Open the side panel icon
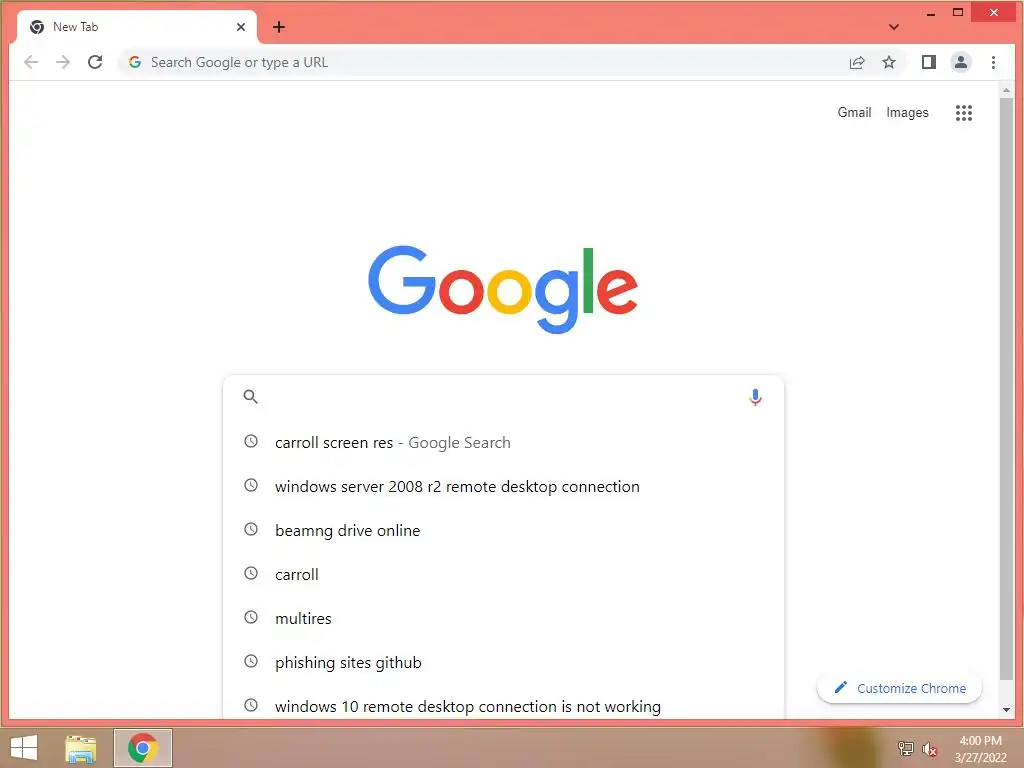The image size is (1024, 768). coord(929,62)
